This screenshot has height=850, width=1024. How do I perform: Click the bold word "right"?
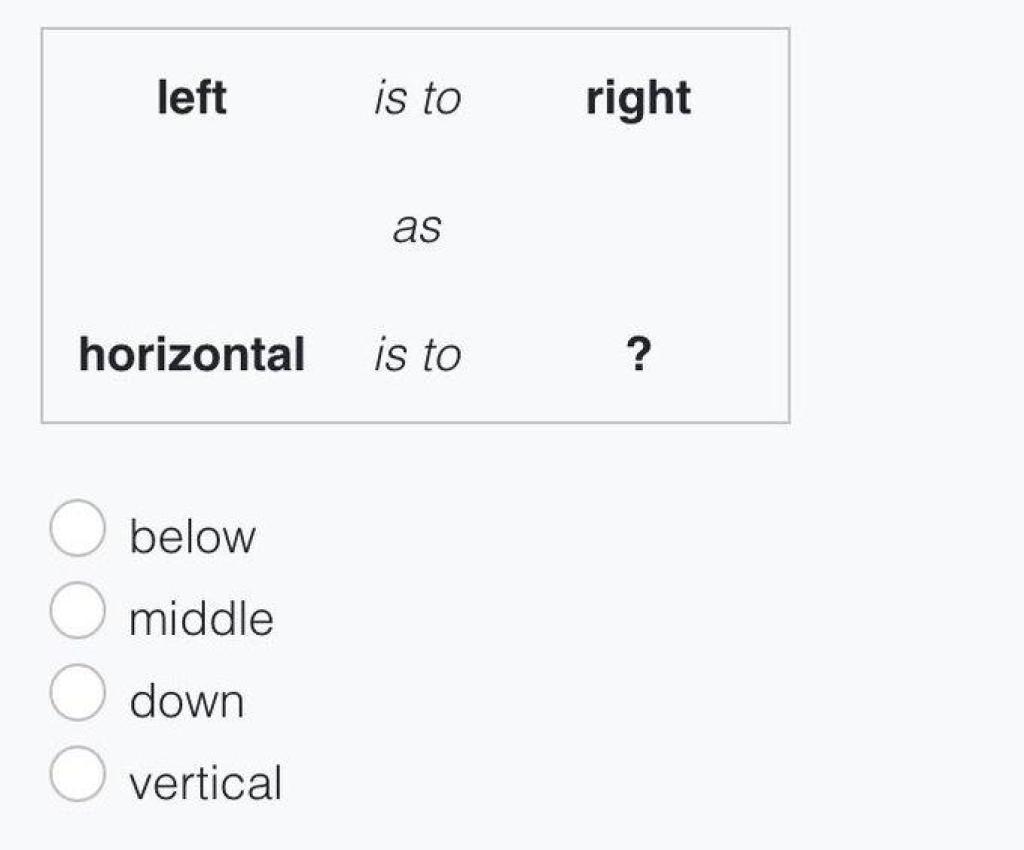pyautogui.click(x=638, y=99)
